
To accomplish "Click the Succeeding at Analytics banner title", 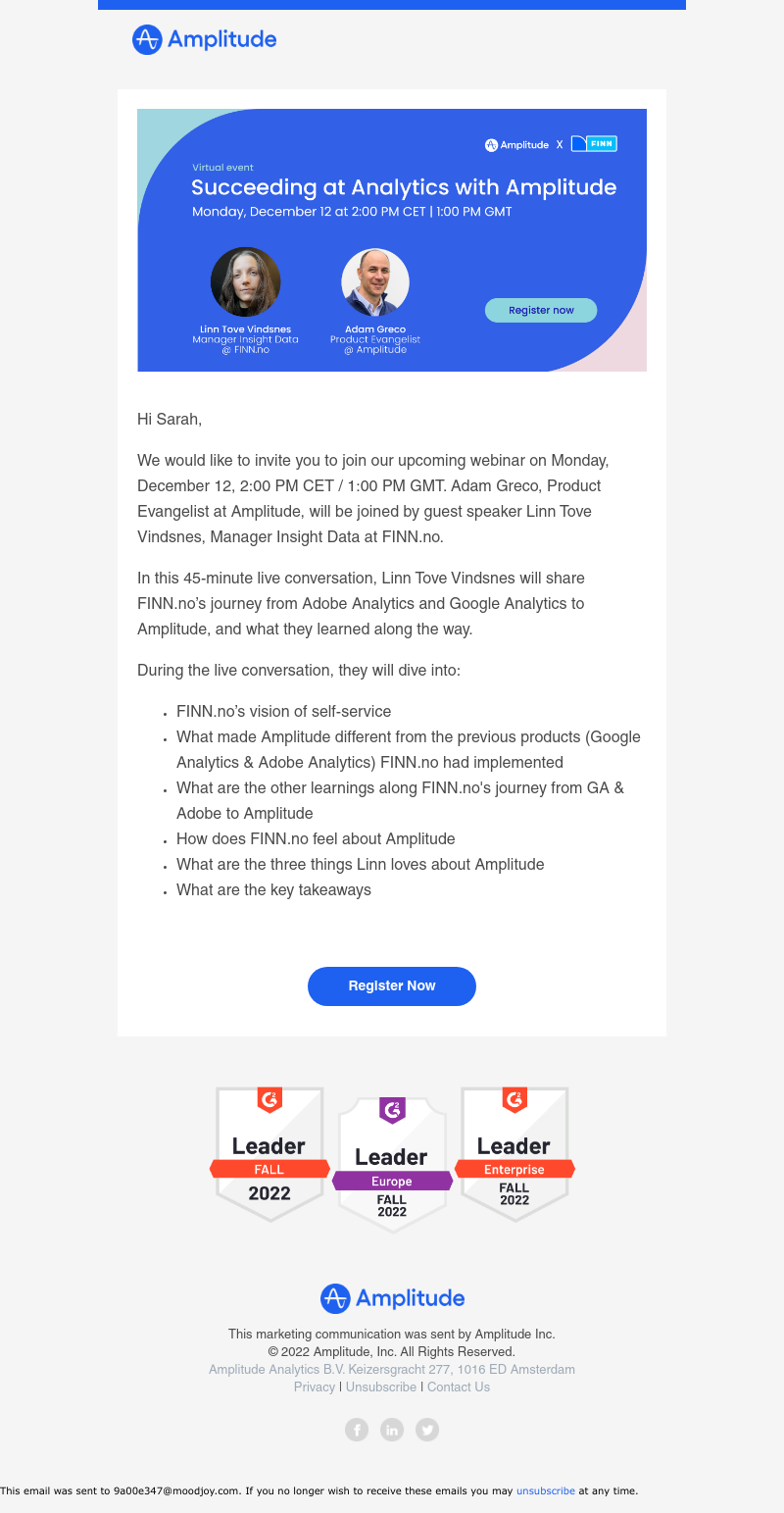I will (x=404, y=187).
